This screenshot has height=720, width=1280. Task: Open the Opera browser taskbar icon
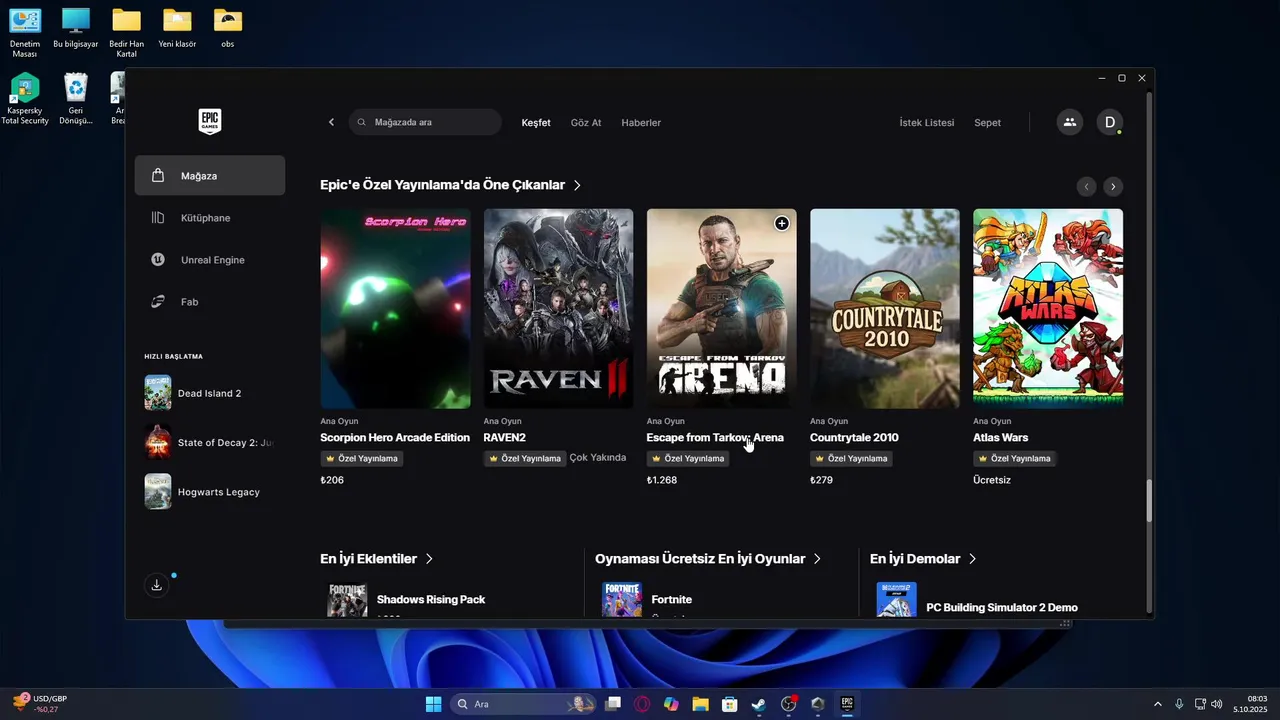[642, 704]
